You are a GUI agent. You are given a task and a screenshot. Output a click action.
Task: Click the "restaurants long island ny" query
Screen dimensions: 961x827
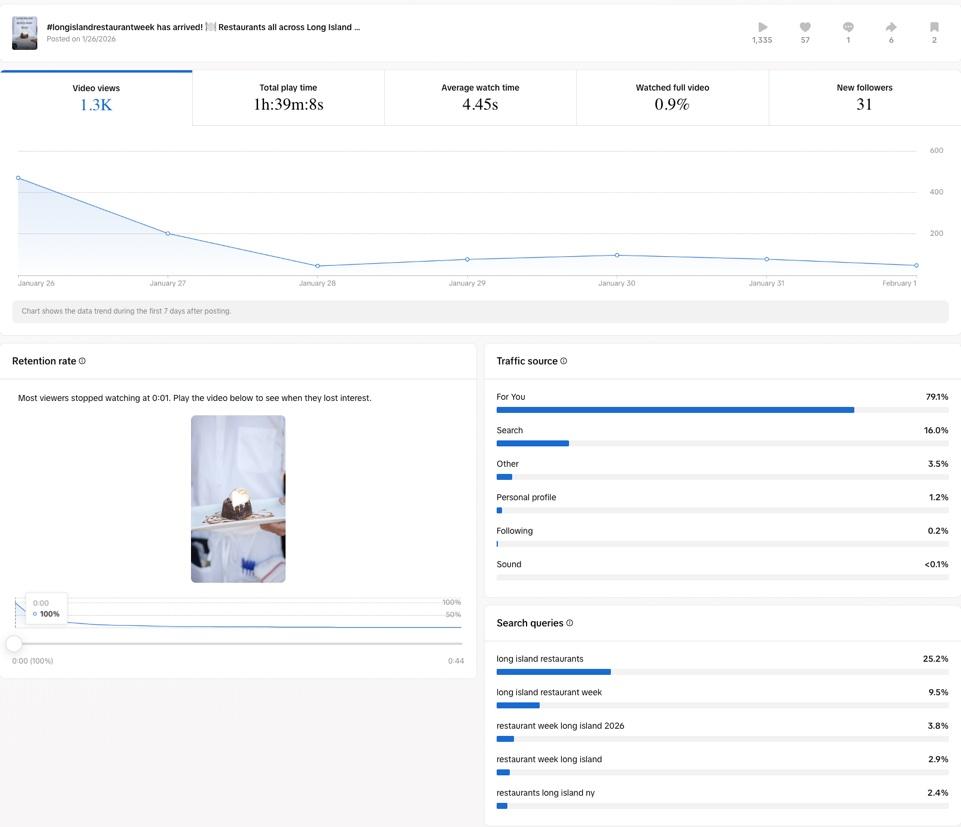pyautogui.click(x=545, y=793)
